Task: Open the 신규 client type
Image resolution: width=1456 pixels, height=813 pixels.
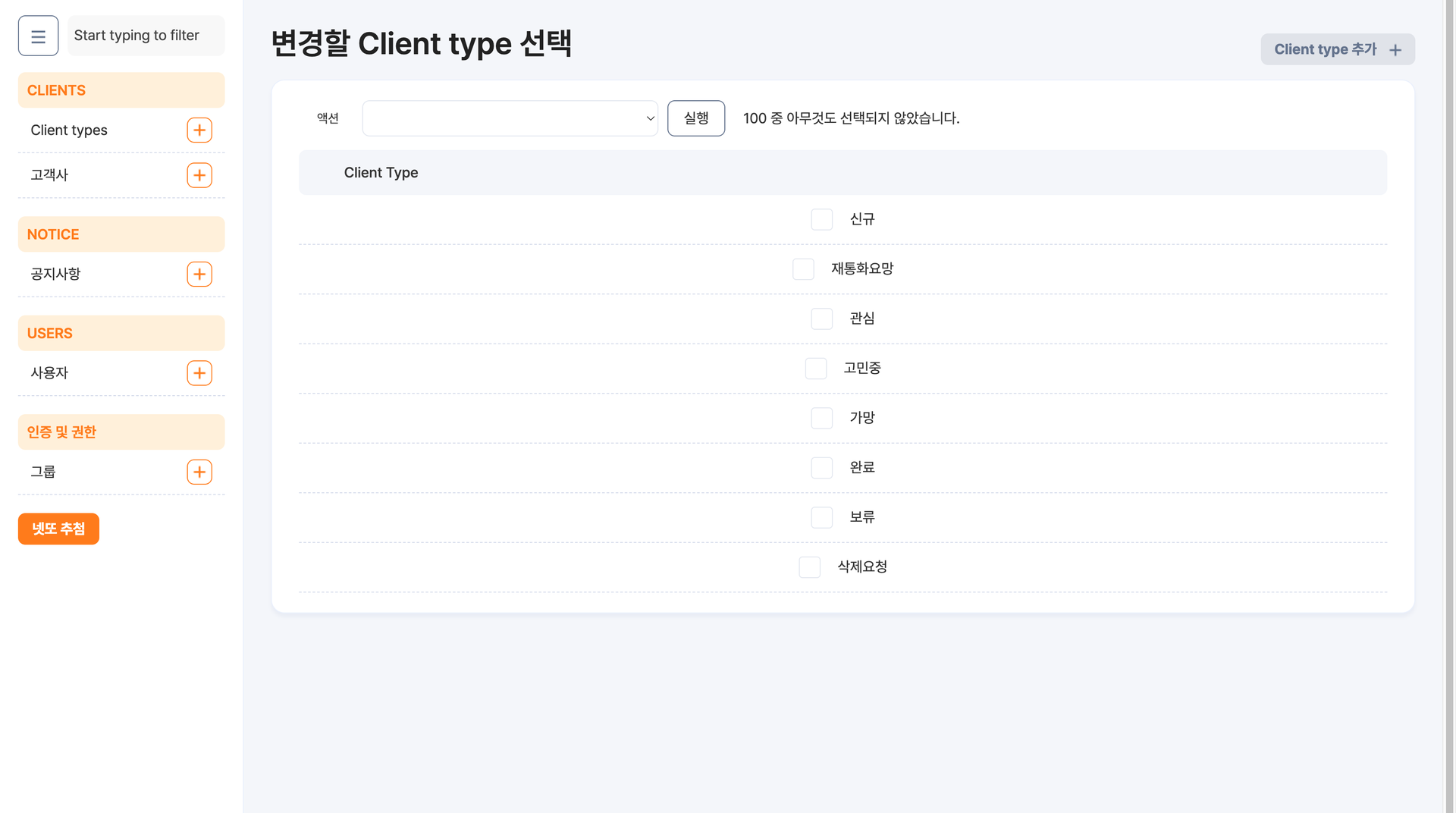Action: point(862,219)
